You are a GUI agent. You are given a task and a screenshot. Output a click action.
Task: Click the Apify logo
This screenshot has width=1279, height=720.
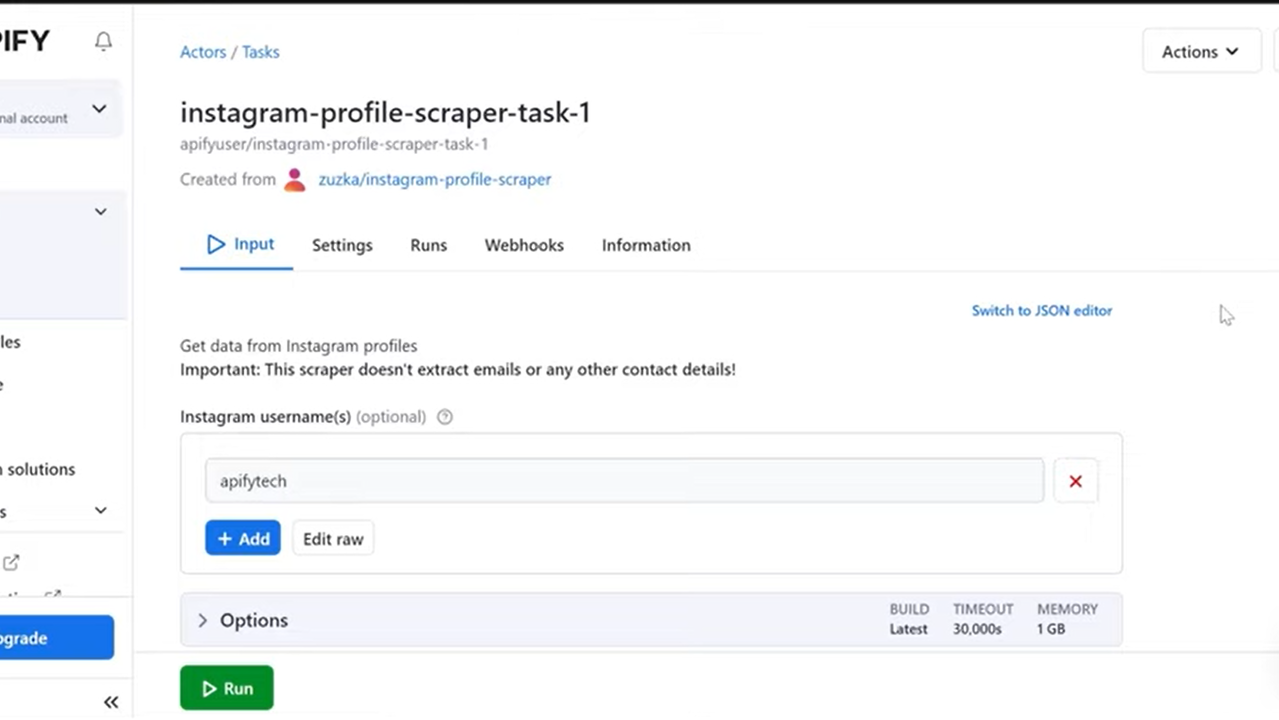pyautogui.click(x=25, y=40)
